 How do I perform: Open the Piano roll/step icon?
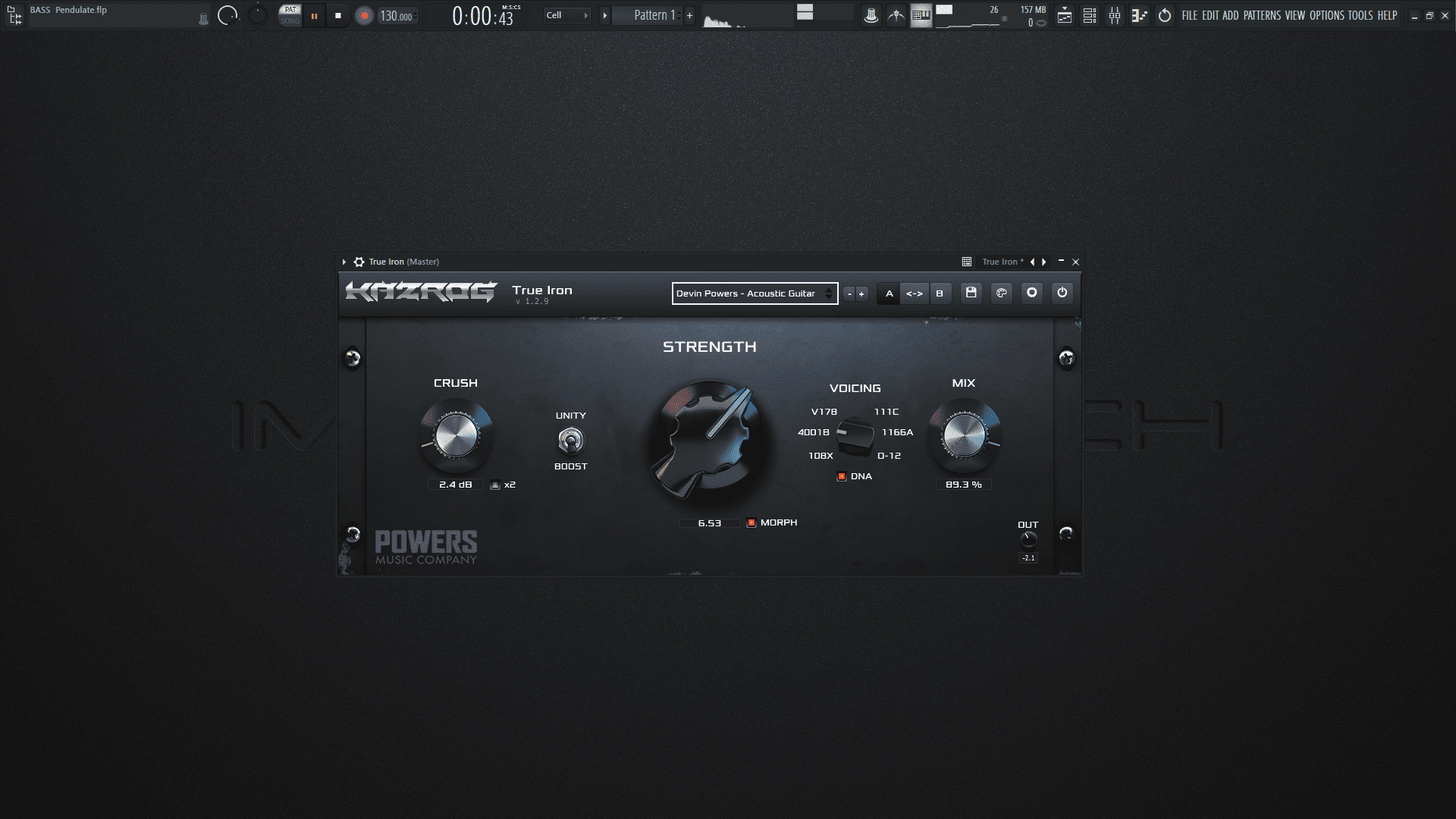(x=1139, y=15)
